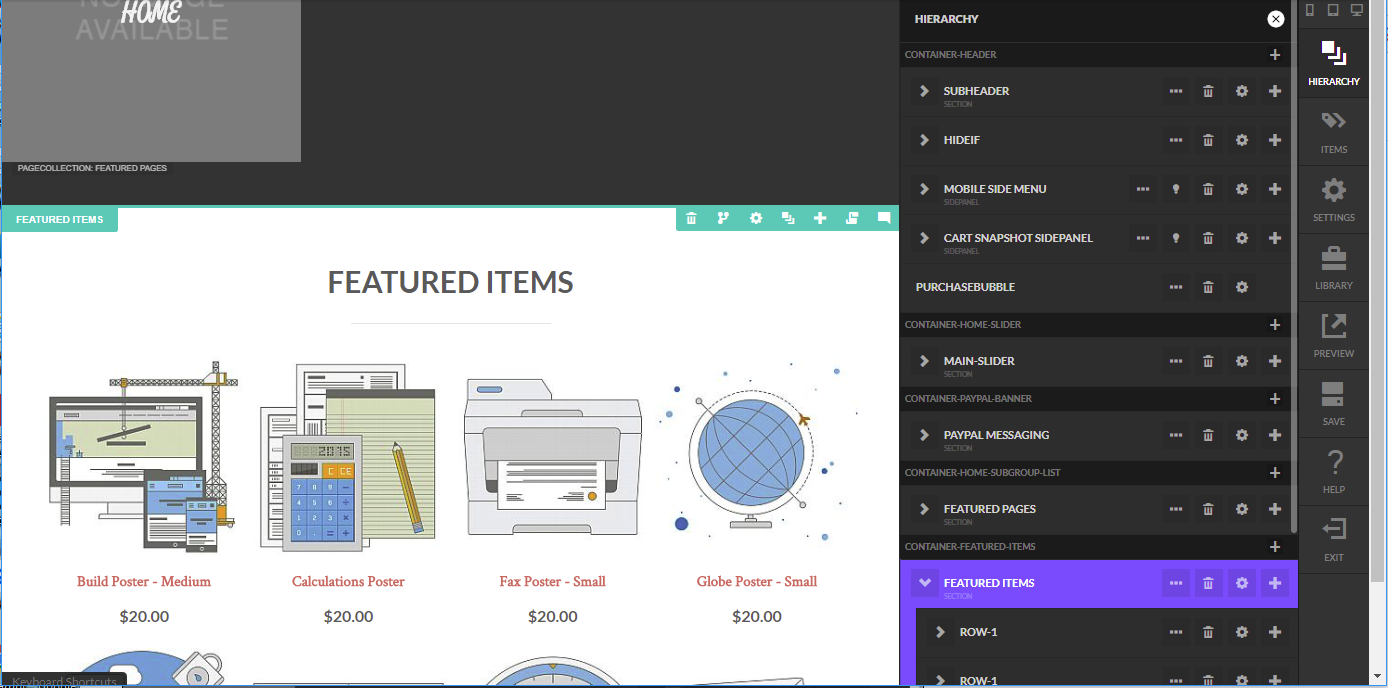Delete the Subheader section with its trash icon
The image size is (1388, 688).
pyautogui.click(x=1208, y=91)
